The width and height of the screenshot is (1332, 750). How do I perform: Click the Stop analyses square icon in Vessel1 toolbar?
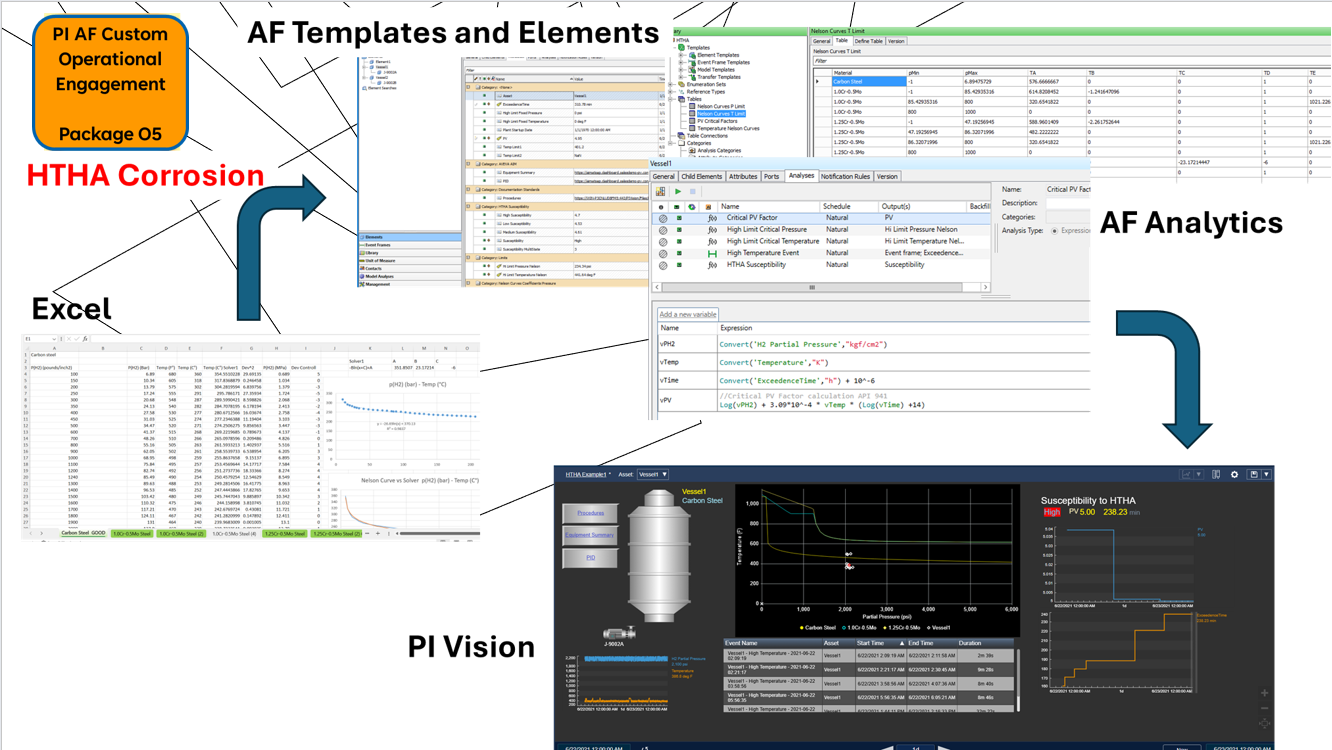point(693,191)
